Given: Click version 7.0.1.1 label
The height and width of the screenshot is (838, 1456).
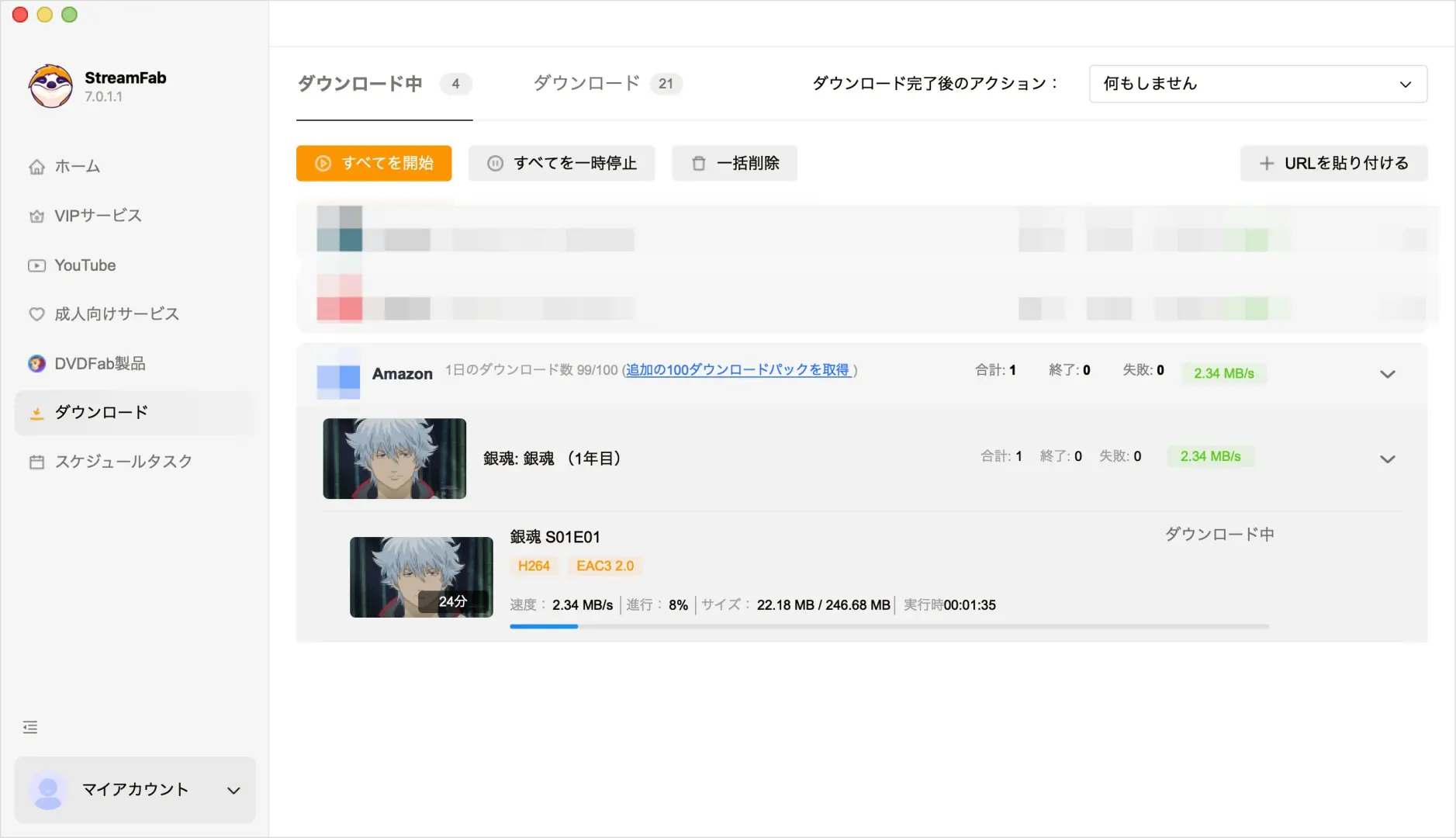Looking at the screenshot, I should 104,97.
